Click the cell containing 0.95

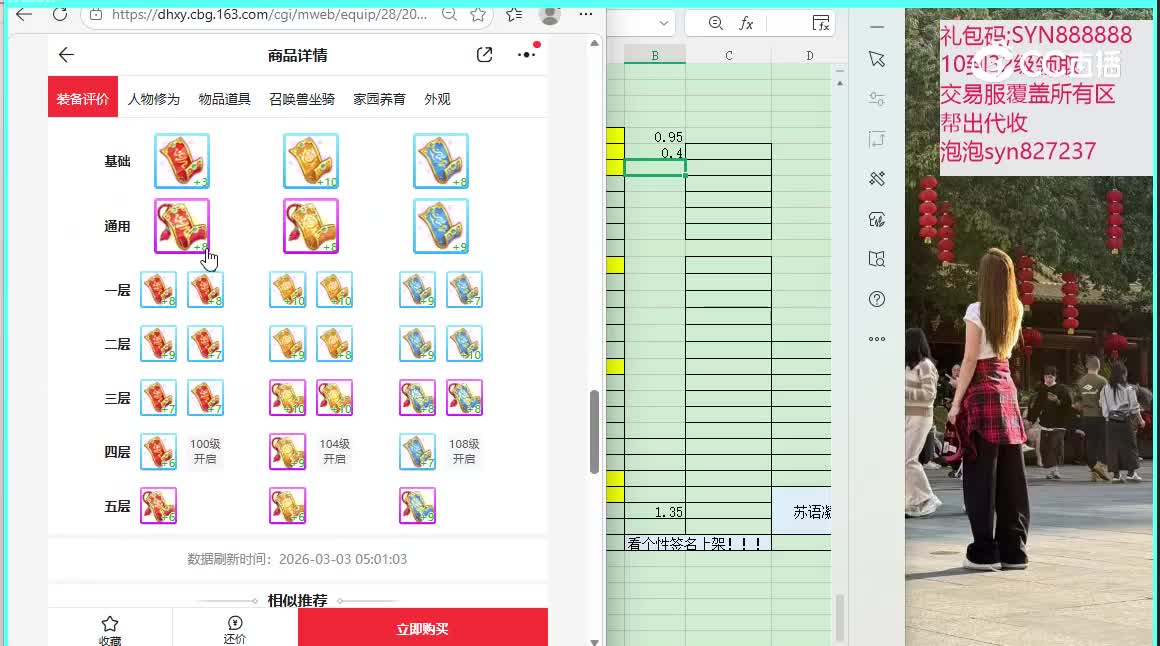[655, 136]
